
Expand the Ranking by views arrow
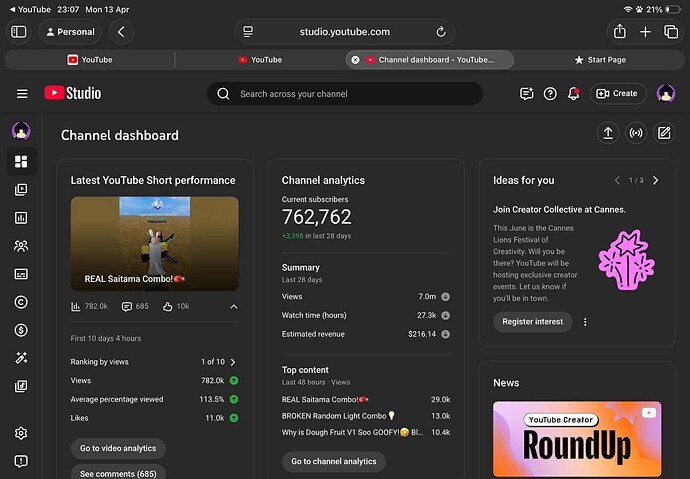[x=233, y=362]
